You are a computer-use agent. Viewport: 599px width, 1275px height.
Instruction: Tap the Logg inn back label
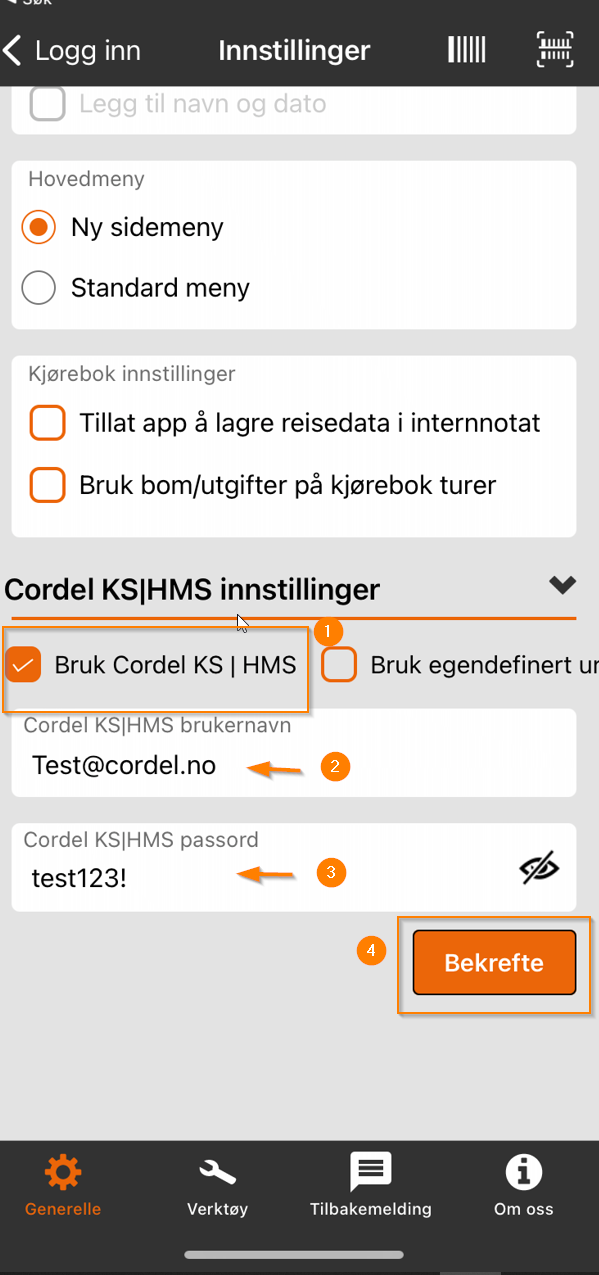(88, 50)
